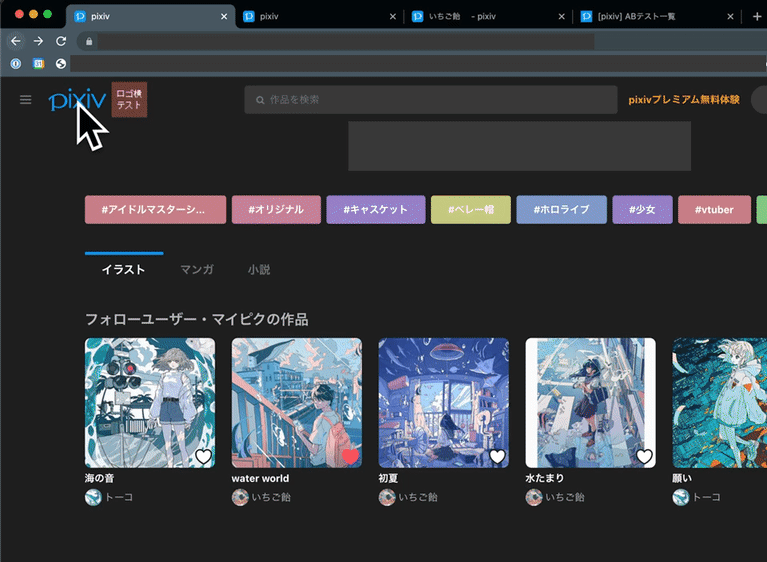The width and height of the screenshot is (767, 562).
Task: Click the ロゴ横テスト button
Action: pos(129,100)
